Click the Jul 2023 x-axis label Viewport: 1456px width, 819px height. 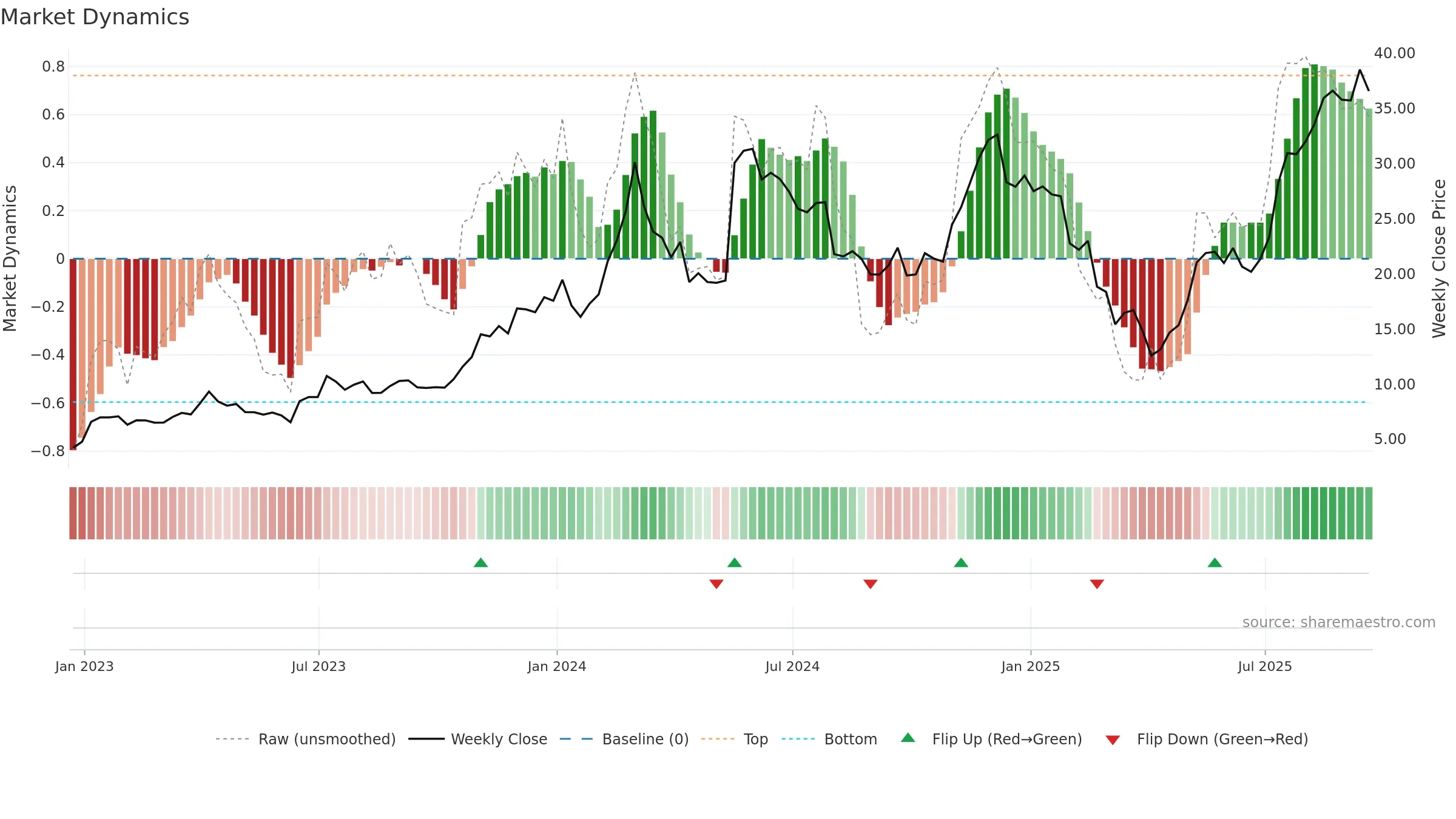coord(318,666)
